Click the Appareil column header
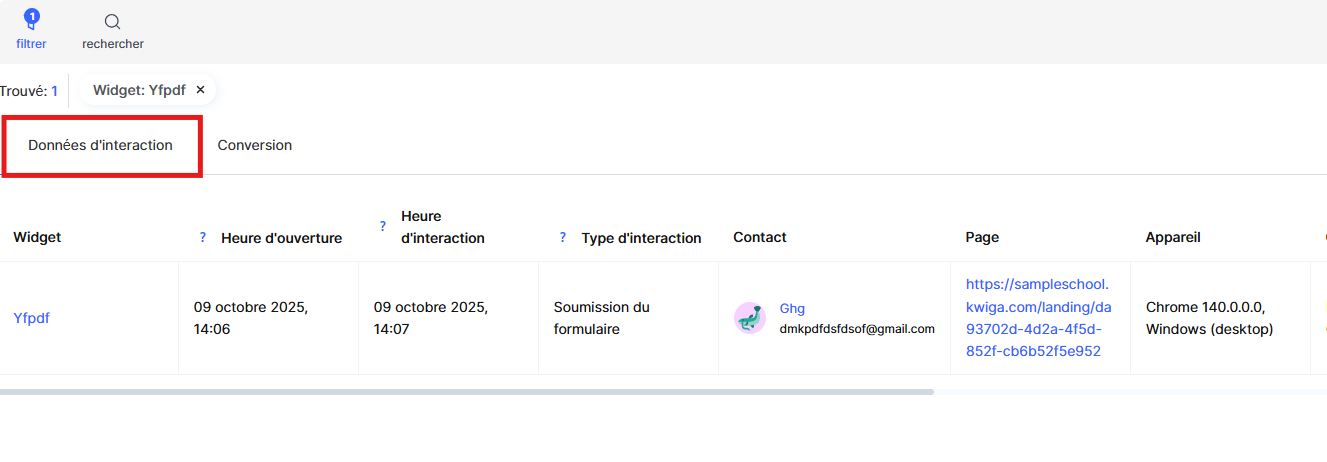This screenshot has width=1327, height=462. coord(1173,238)
